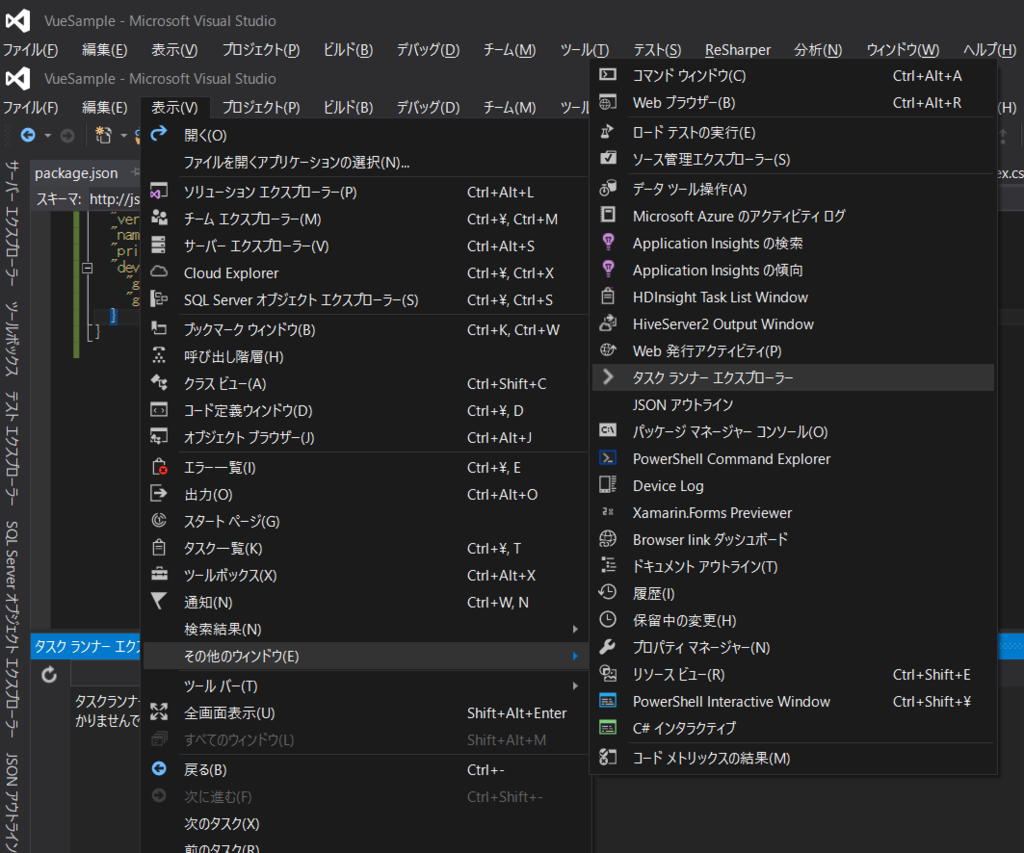The width and height of the screenshot is (1024, 853).
Task: Click the refresh icon in Task Runner panel
Action: 49,675
